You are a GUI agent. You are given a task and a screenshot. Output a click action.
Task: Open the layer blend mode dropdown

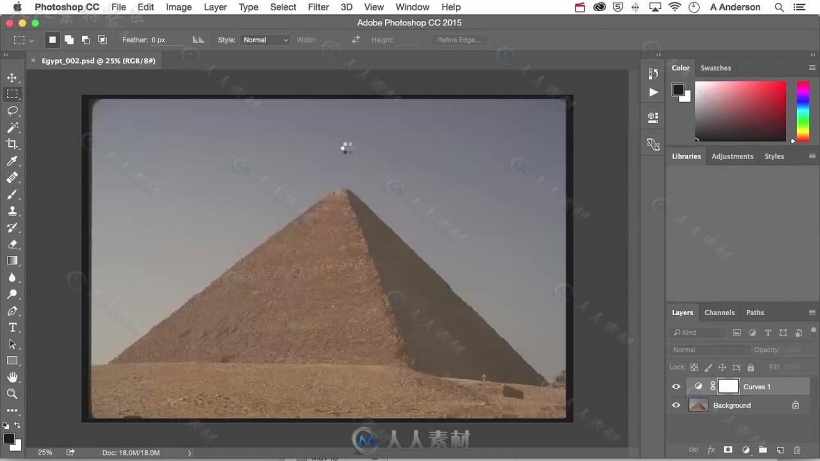709,349
